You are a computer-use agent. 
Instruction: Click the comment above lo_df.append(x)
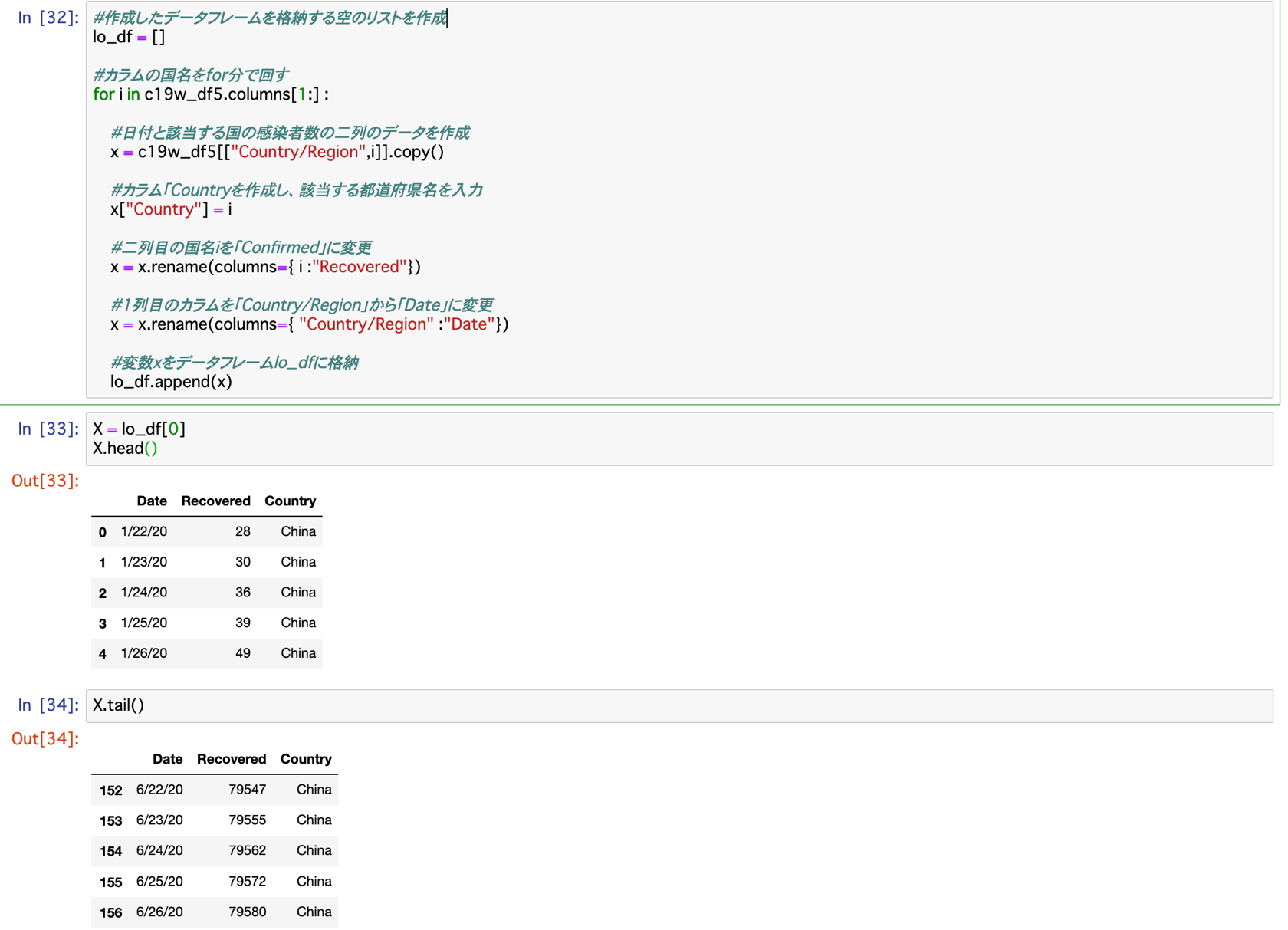(234, 363)
